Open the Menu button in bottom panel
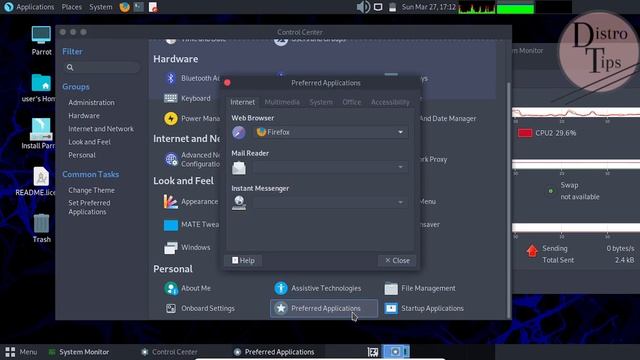This screenshot has width=640, height=360. click(21, 352)
